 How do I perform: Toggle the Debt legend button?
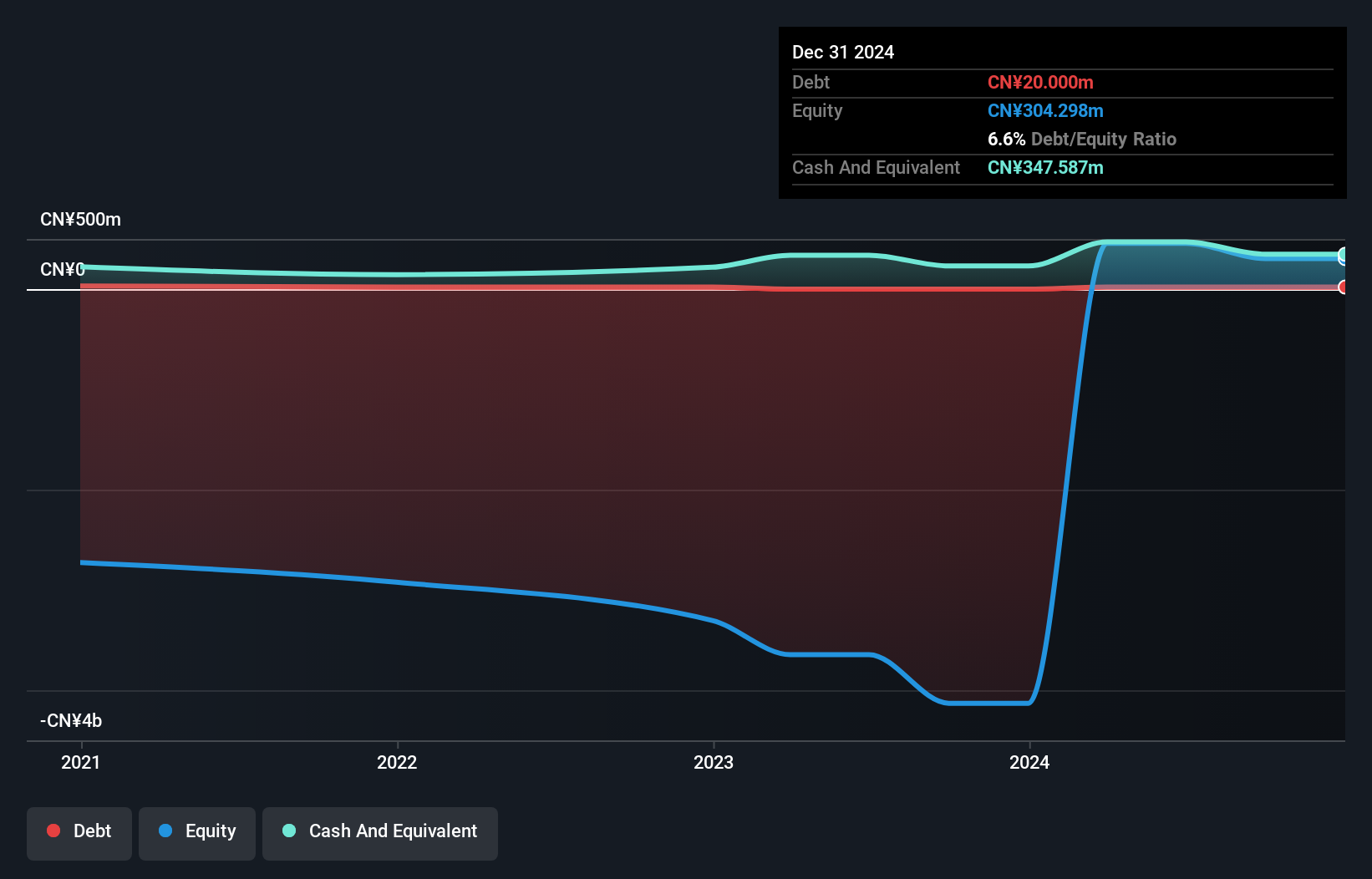pyautogui.click(x=79, y=833)
